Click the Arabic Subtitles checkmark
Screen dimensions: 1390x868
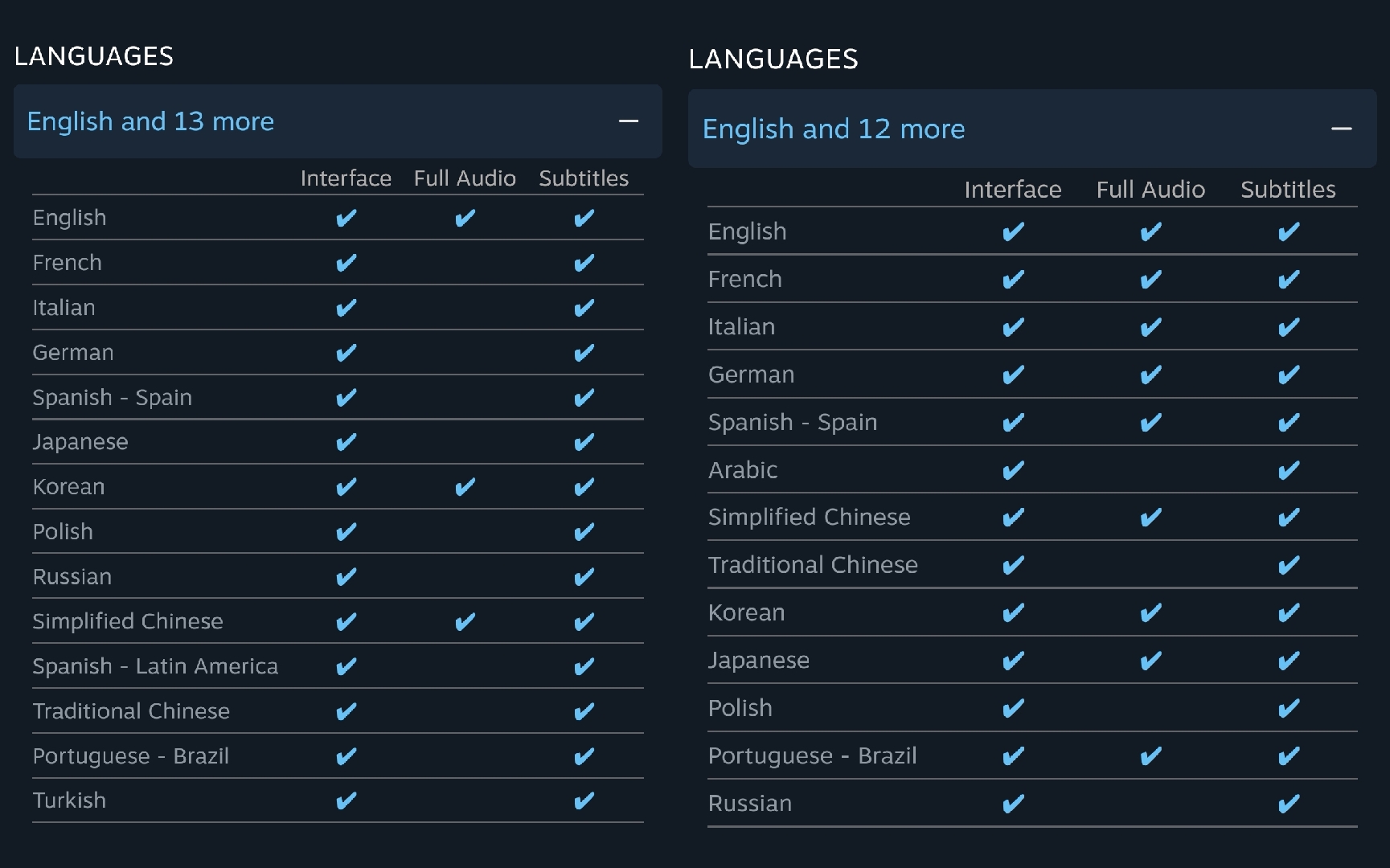pos(1289,470)
